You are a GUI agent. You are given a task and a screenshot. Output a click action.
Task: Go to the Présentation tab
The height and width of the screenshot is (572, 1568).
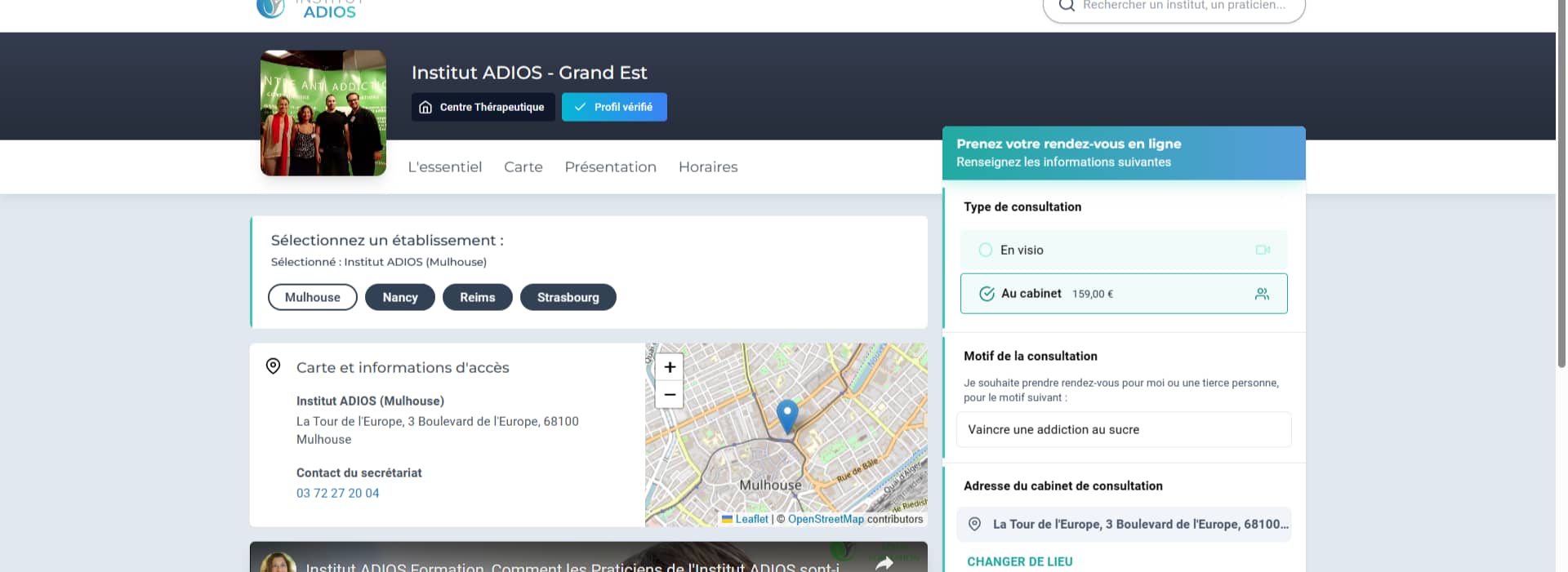pos(611,166)
